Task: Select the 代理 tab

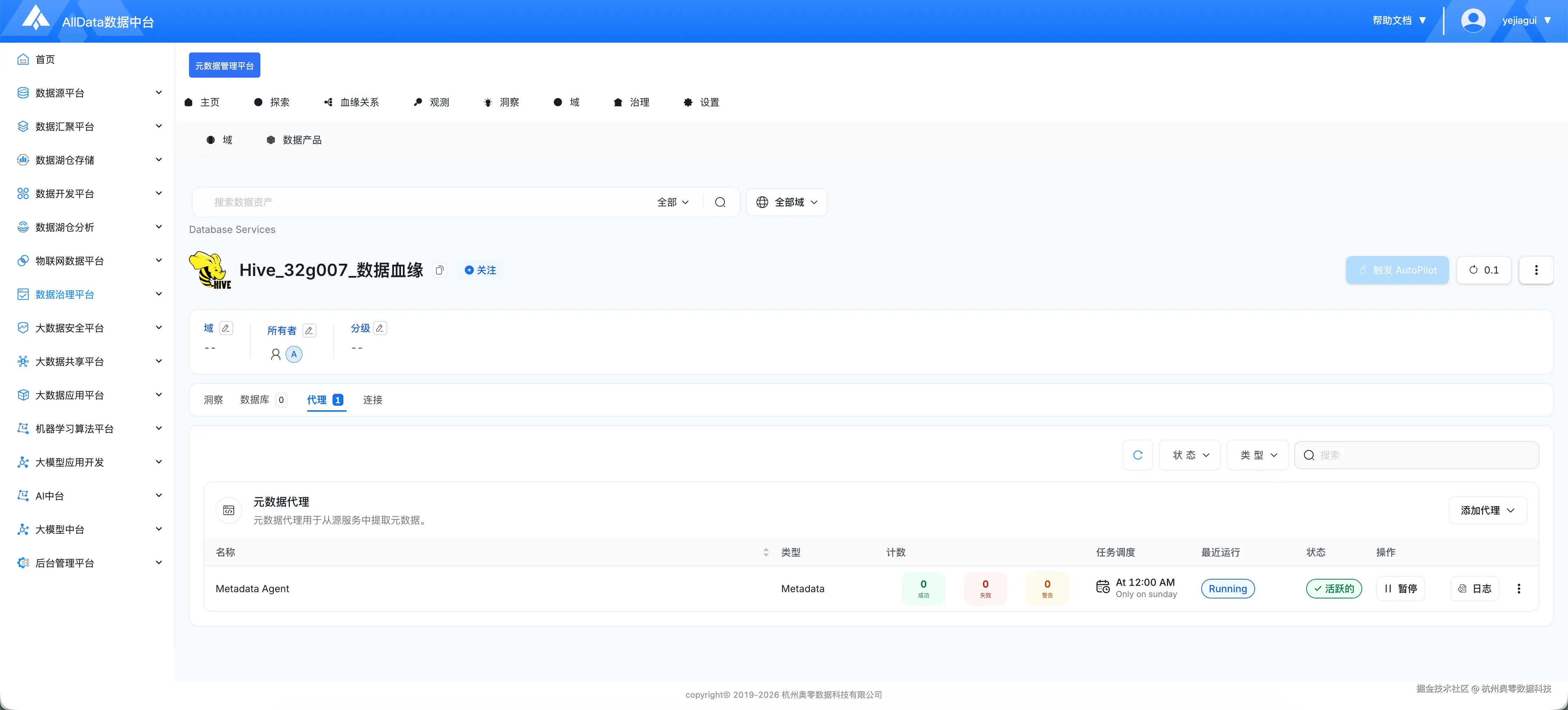Action: tap(325, 400)
